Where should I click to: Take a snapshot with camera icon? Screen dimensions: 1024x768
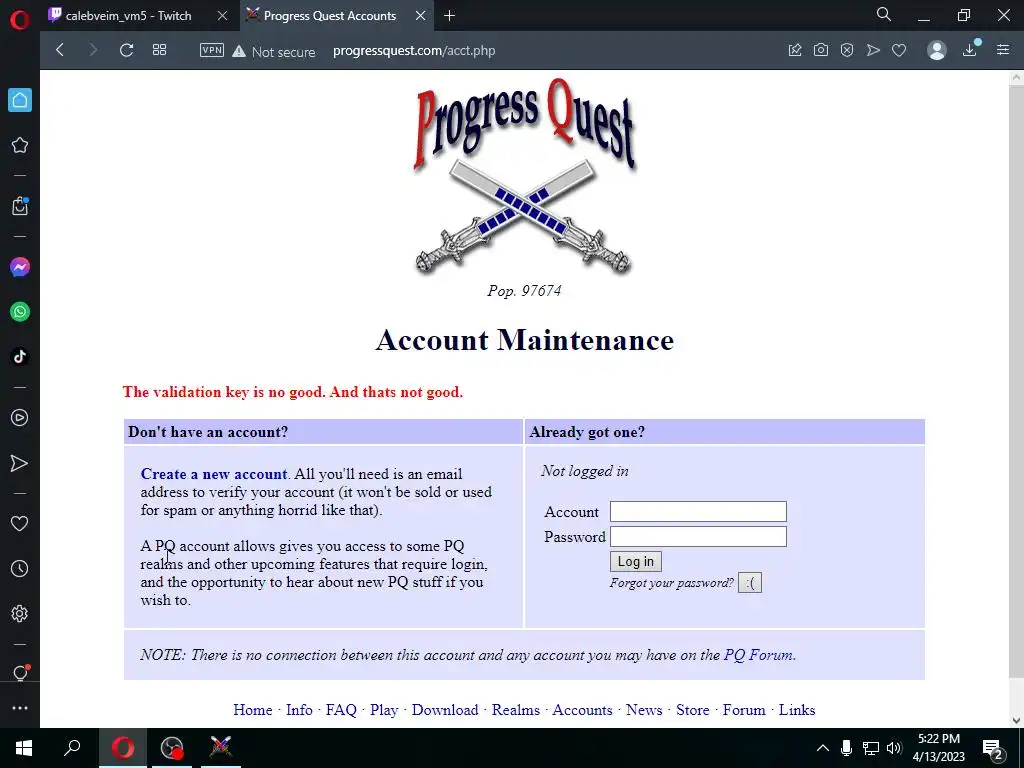tap(821, 50)
